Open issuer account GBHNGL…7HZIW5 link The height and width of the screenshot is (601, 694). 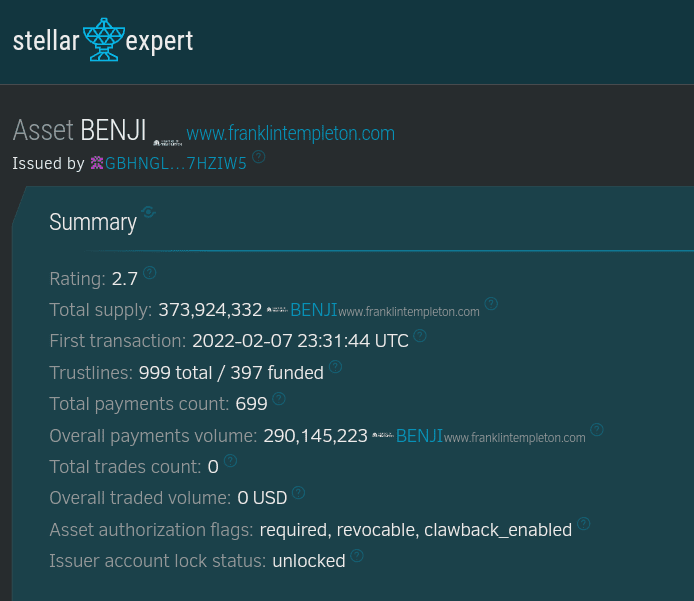pos(175,163)
